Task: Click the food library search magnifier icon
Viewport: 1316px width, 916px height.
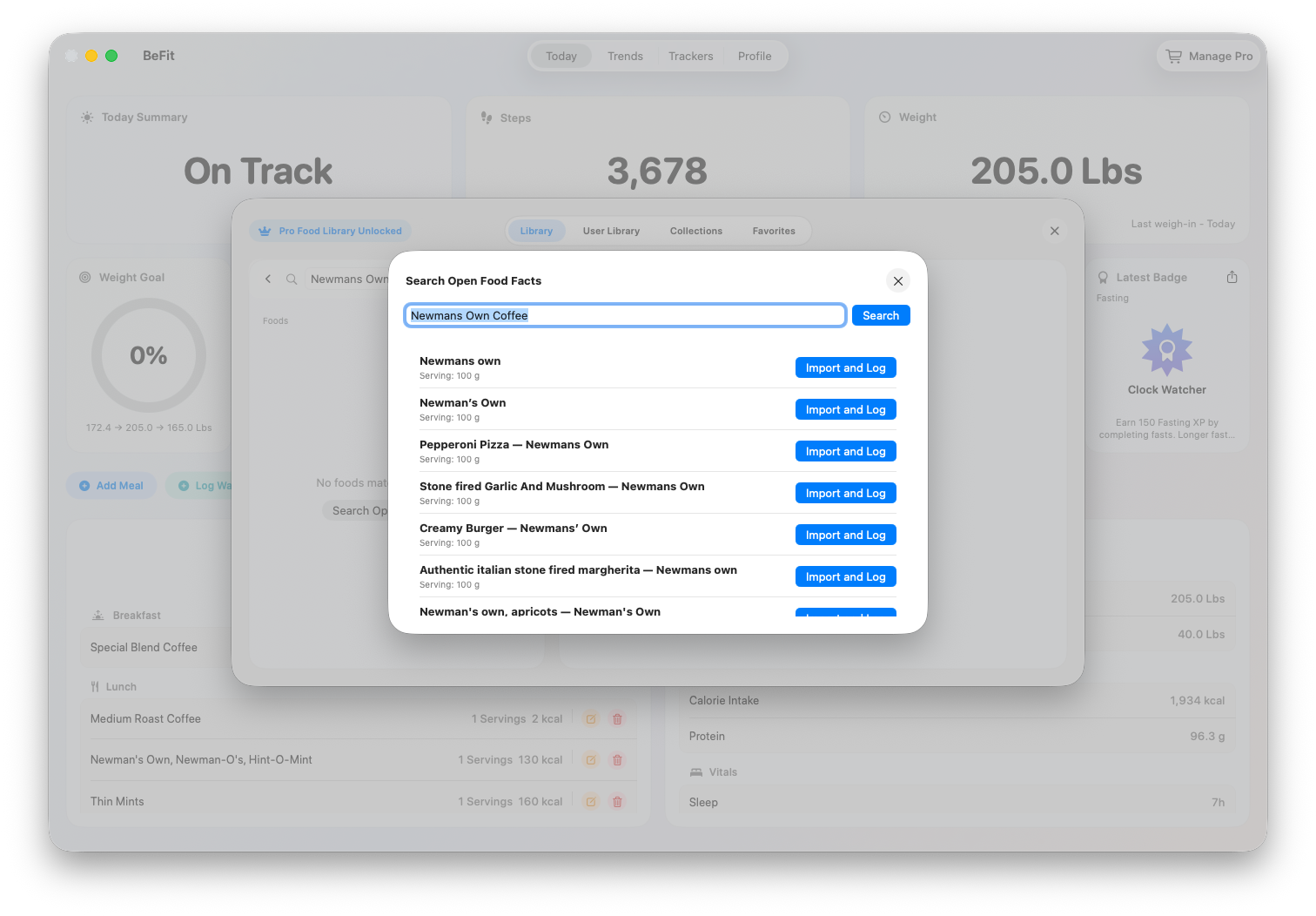Action: click(292, 279)
